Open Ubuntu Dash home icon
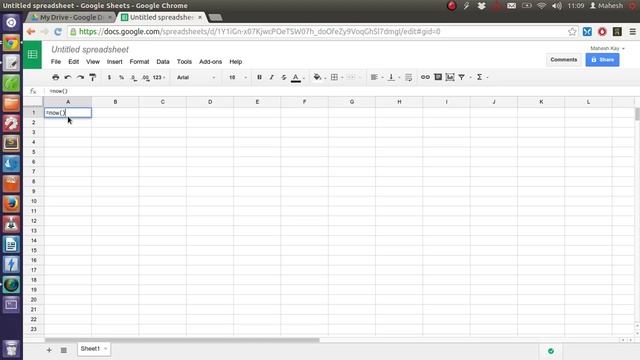 (x=11, y=22)
